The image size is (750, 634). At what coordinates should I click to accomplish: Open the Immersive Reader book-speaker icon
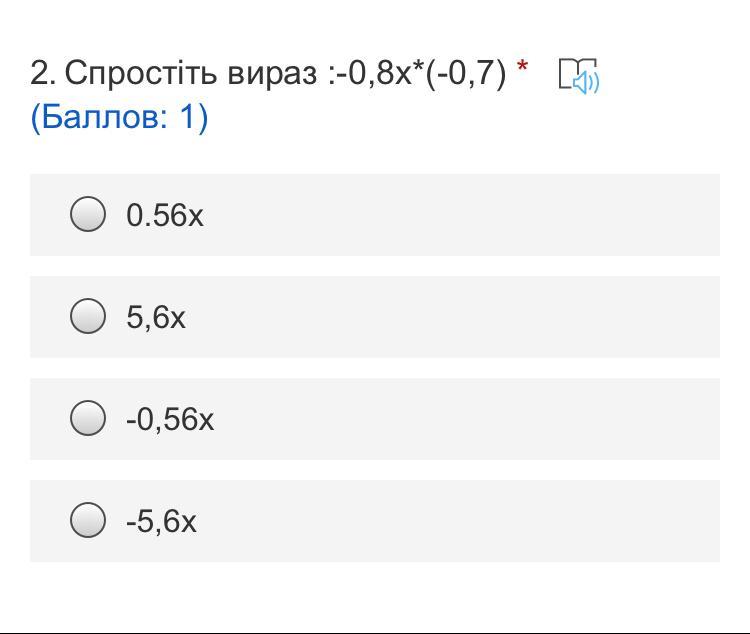[578, 75]
